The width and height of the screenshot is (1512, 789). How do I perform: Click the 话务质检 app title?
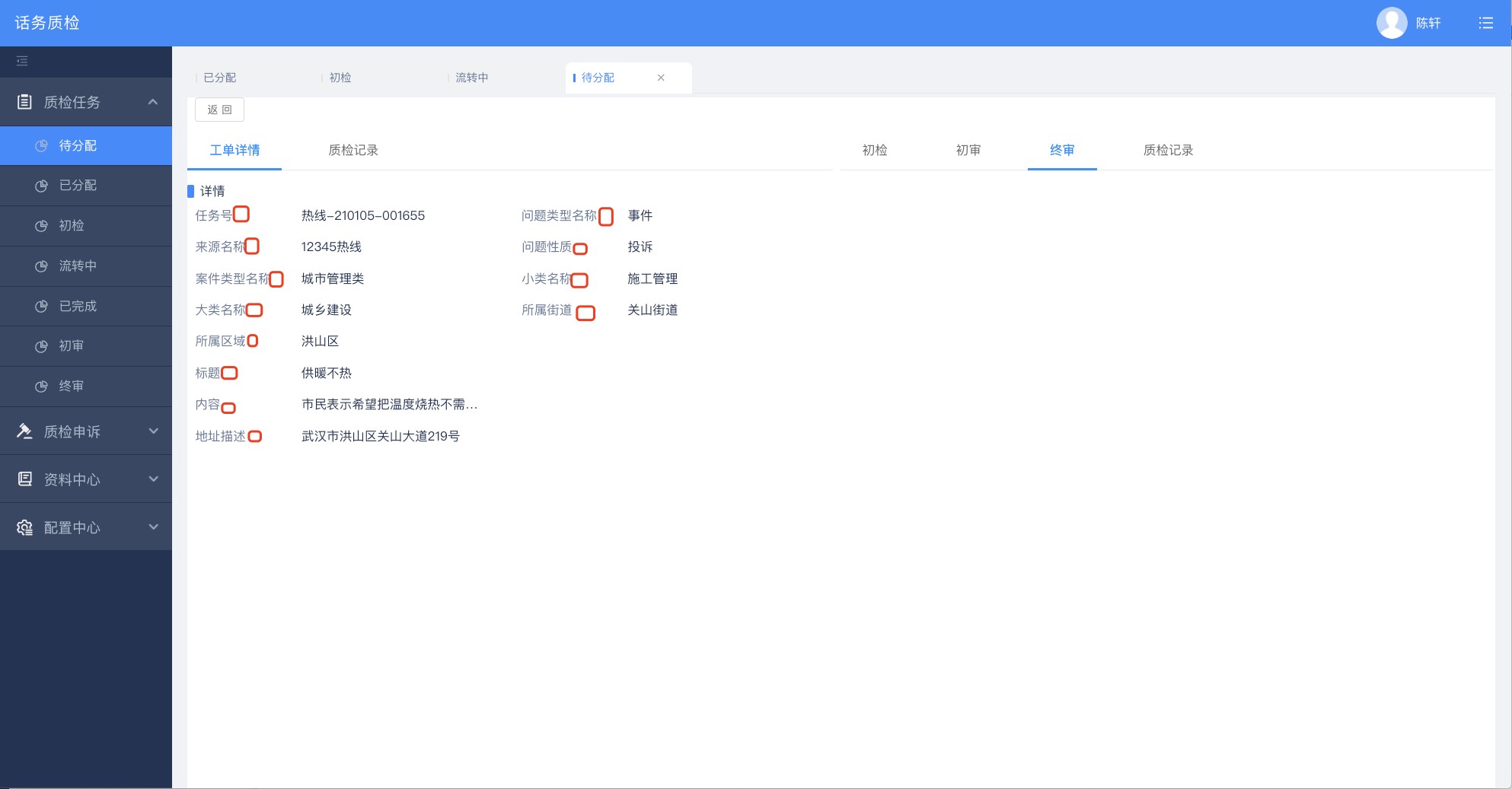47,23
